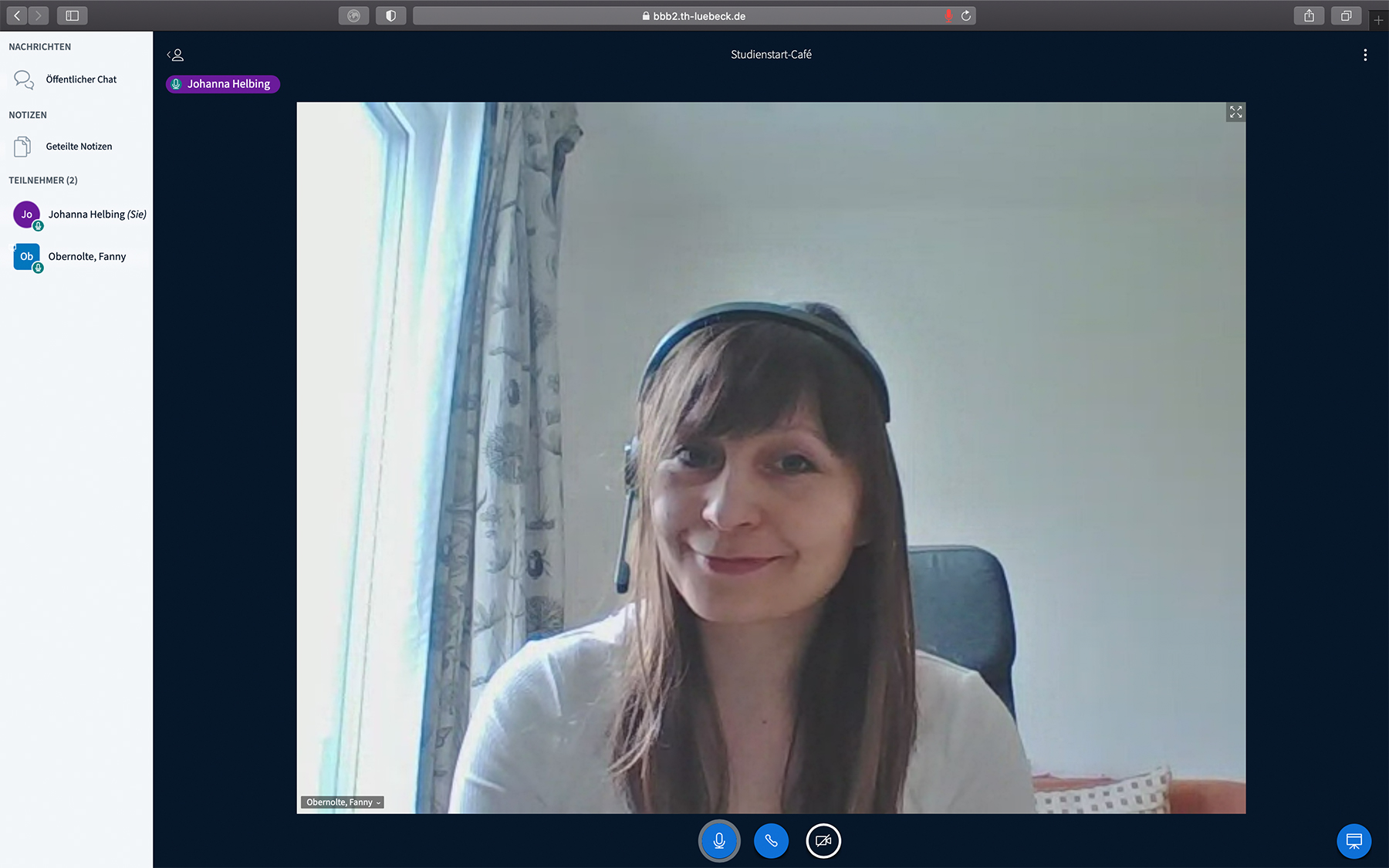The height and width of the screenshot is (868, 1389).
Task: Go back in browser history
Action: point(17,15)
